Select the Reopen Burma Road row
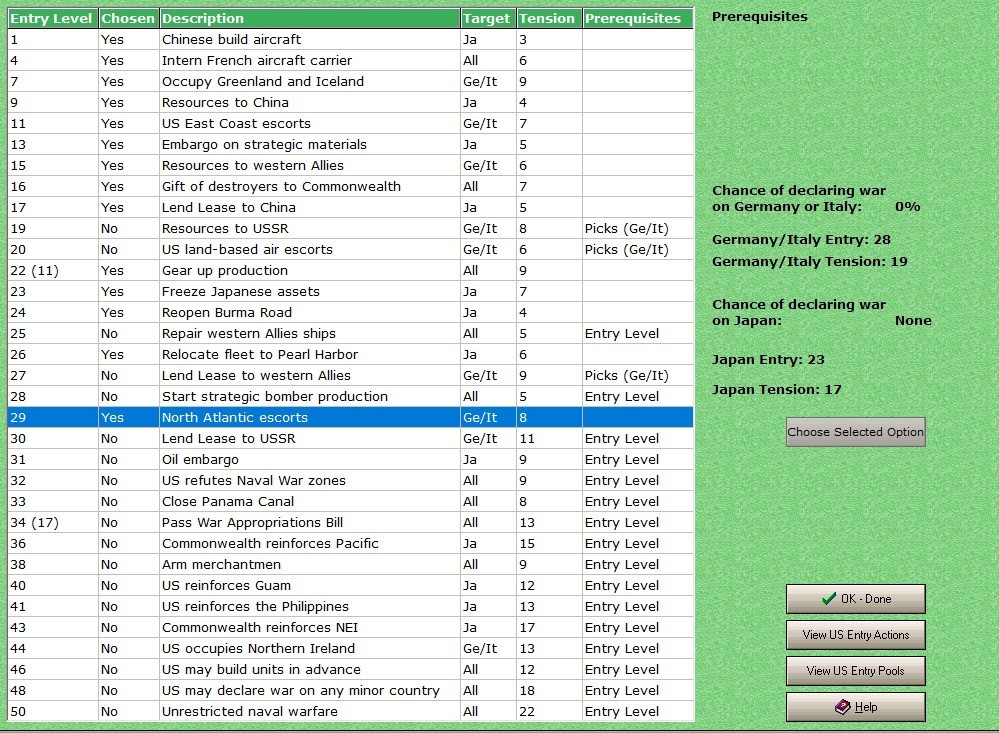This screenshot has height=733, width=999. click(350, 313)
